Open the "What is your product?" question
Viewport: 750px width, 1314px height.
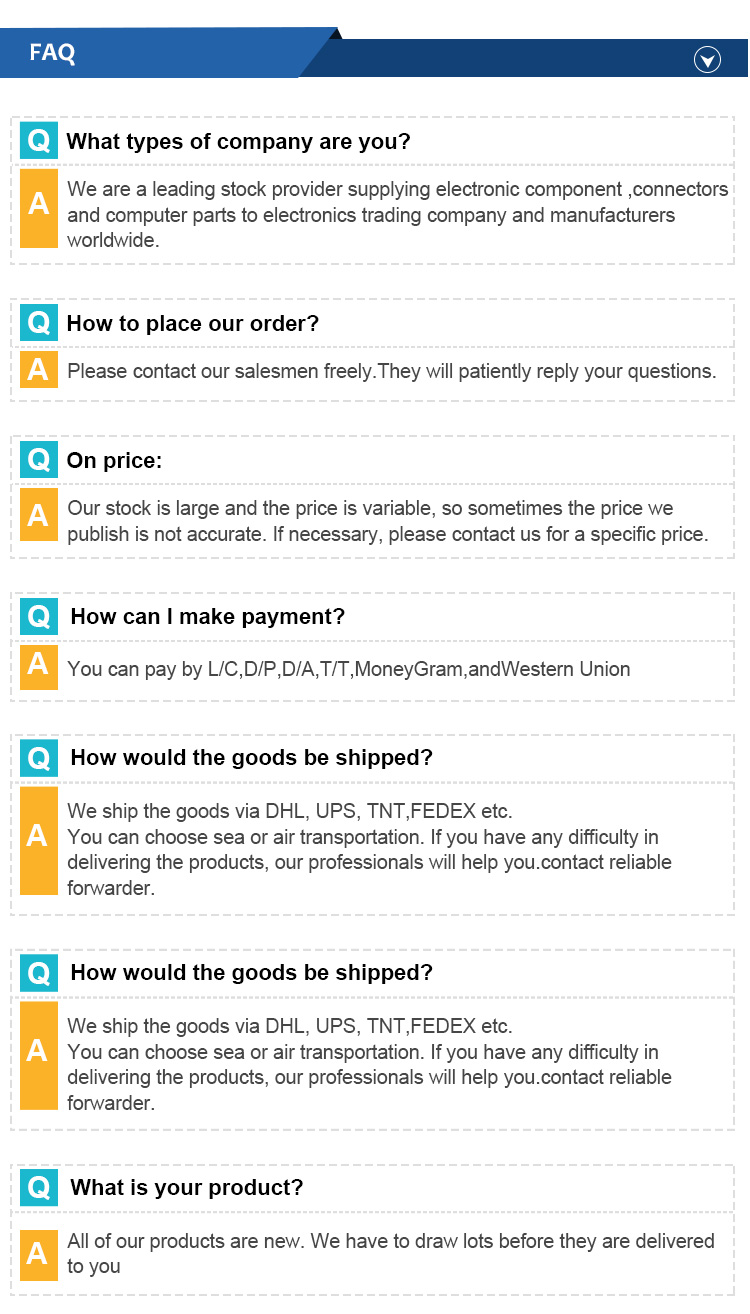pos(187,1188)
